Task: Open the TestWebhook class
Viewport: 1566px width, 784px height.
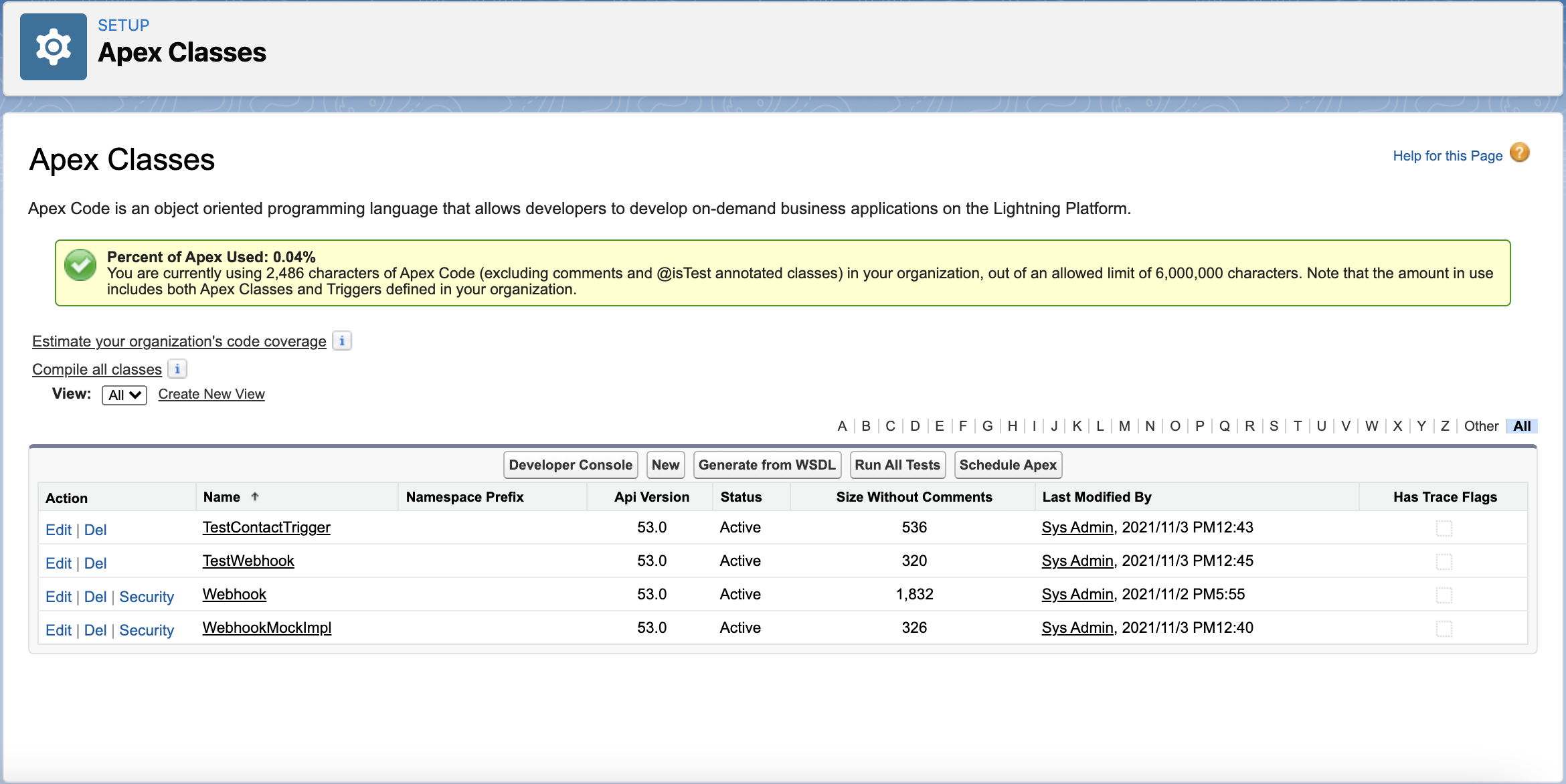Action: coord(248,561)
